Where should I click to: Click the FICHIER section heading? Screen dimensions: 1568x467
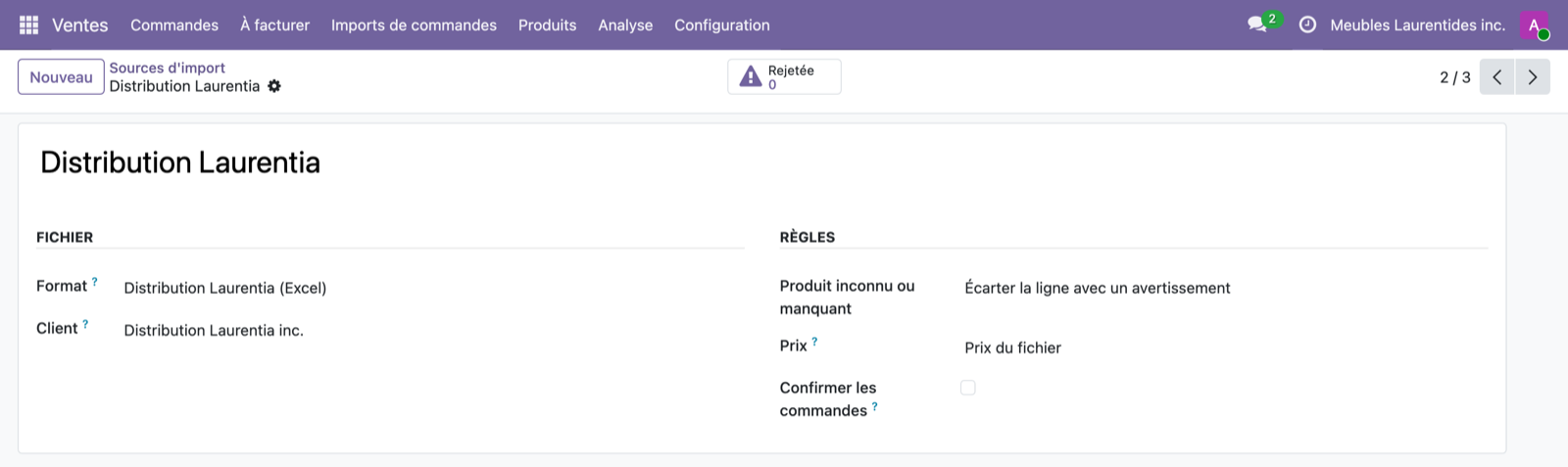tap(65, 237)
